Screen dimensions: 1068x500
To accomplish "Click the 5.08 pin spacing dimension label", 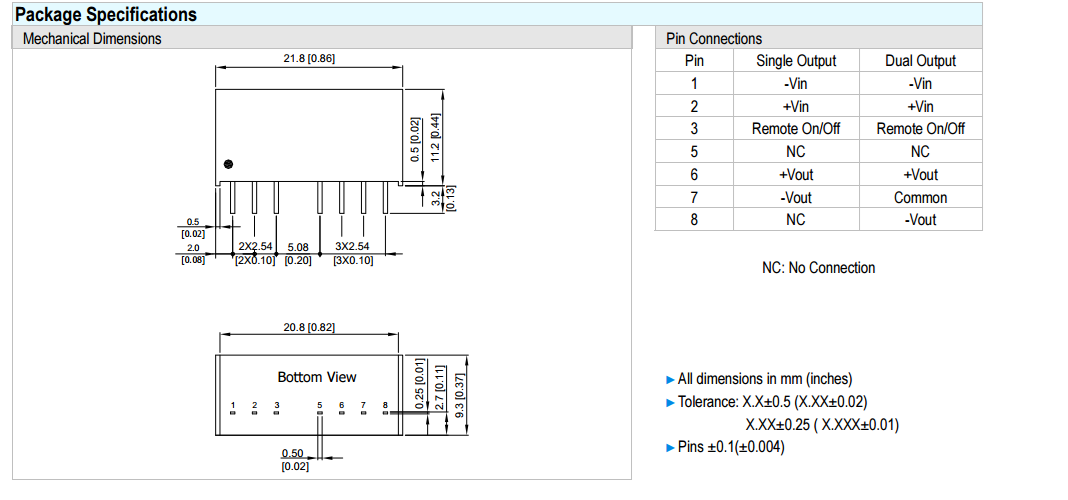I will 298,246.
